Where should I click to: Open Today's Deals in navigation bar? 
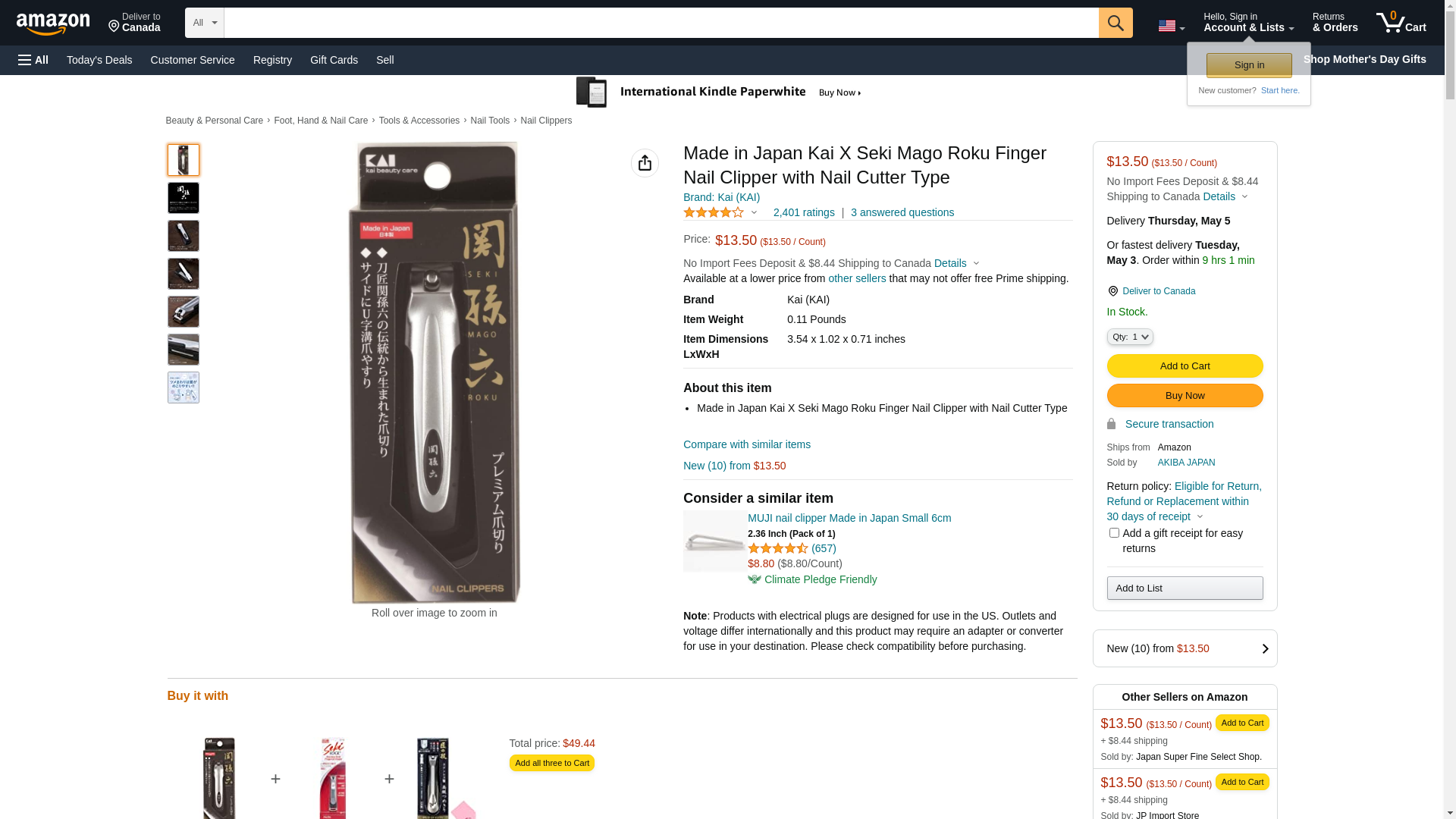click(99, 60)
